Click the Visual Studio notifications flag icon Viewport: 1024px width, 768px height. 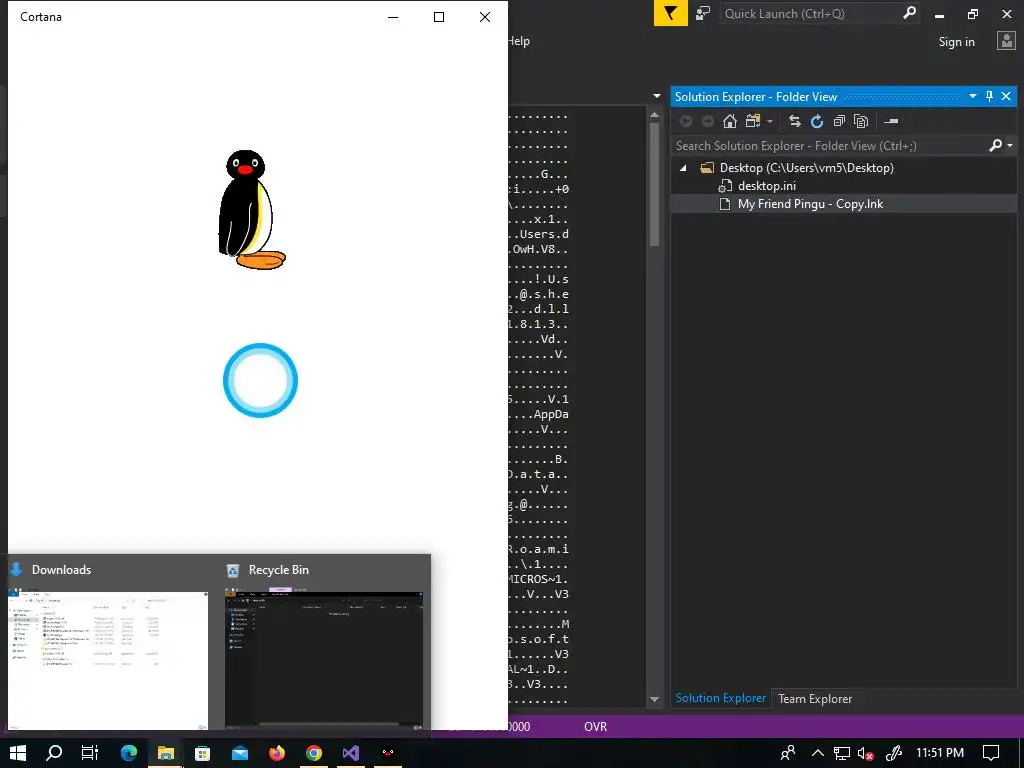(670, 13)
